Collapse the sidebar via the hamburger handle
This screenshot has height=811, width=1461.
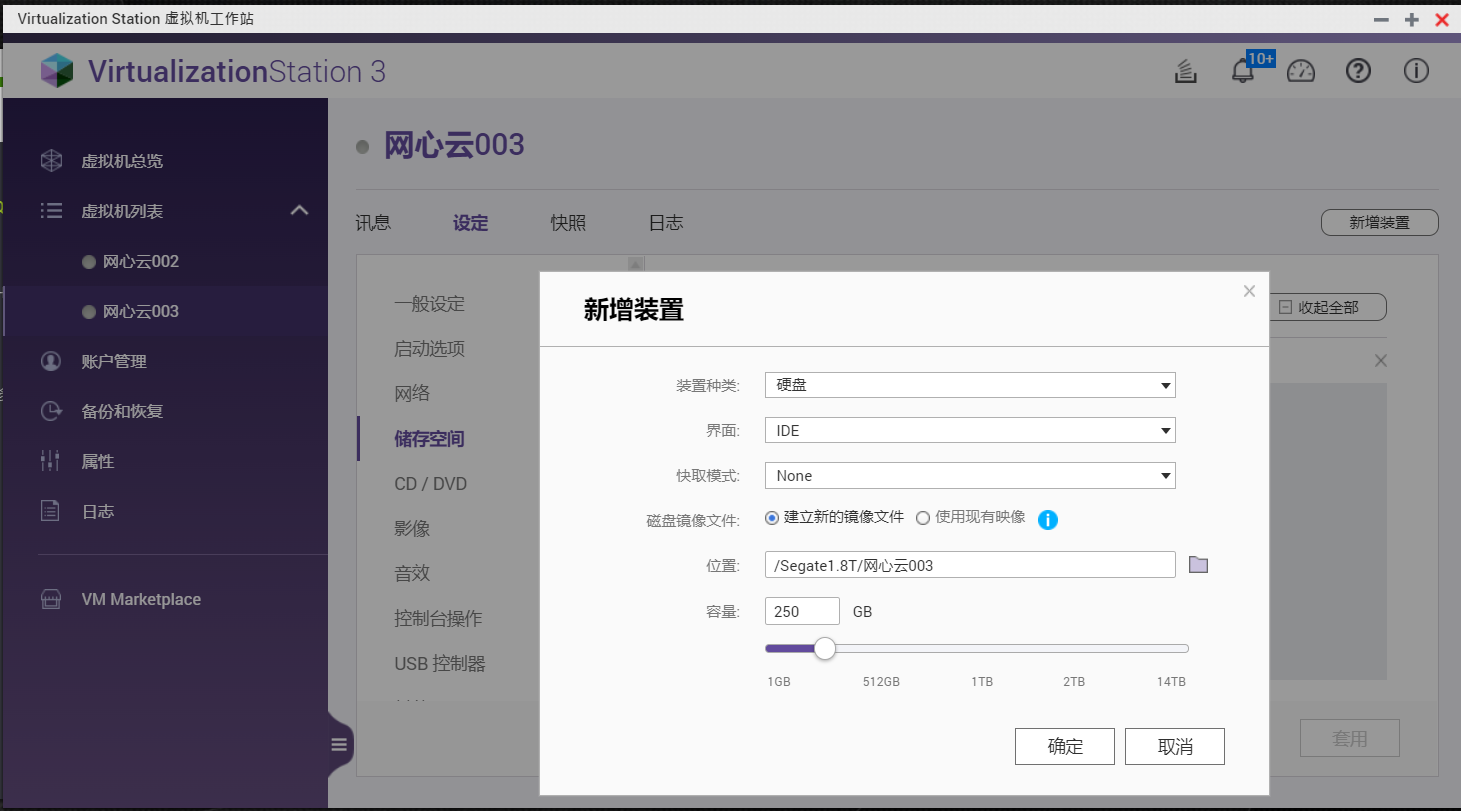pyautogui.click(x=339, y=744)
